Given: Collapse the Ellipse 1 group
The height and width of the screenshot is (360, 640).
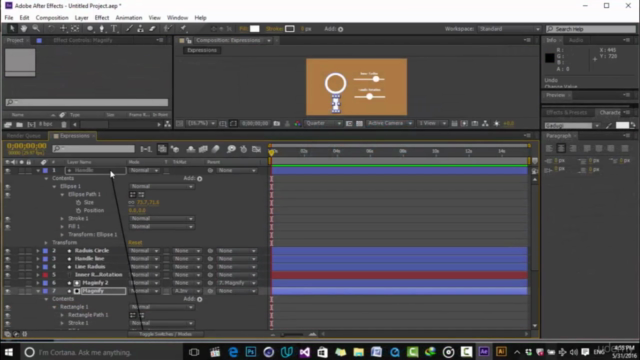Looking at the screenshot, I should click(54, 187).
